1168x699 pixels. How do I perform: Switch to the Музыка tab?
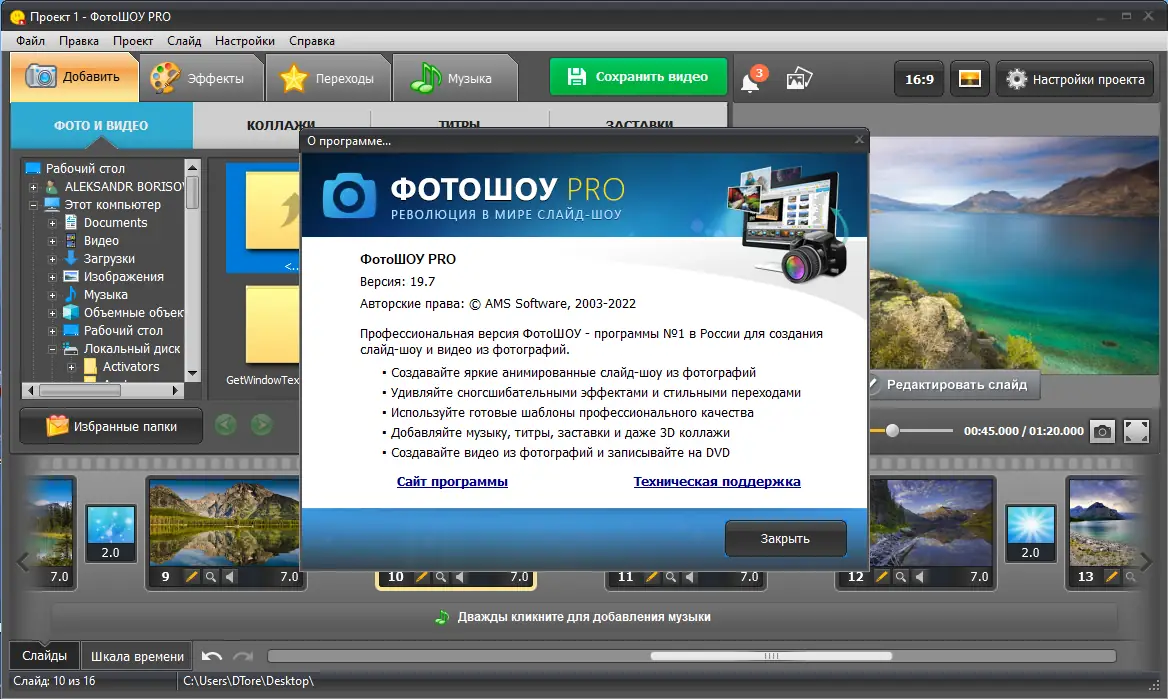[454, 78]
